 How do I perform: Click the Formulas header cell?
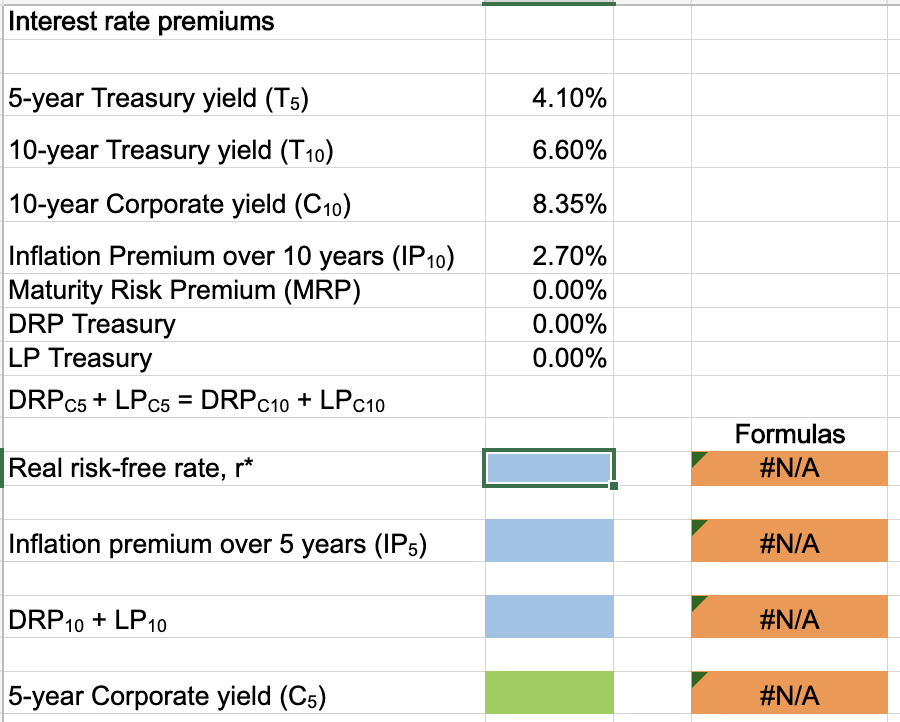pos(789,433)
